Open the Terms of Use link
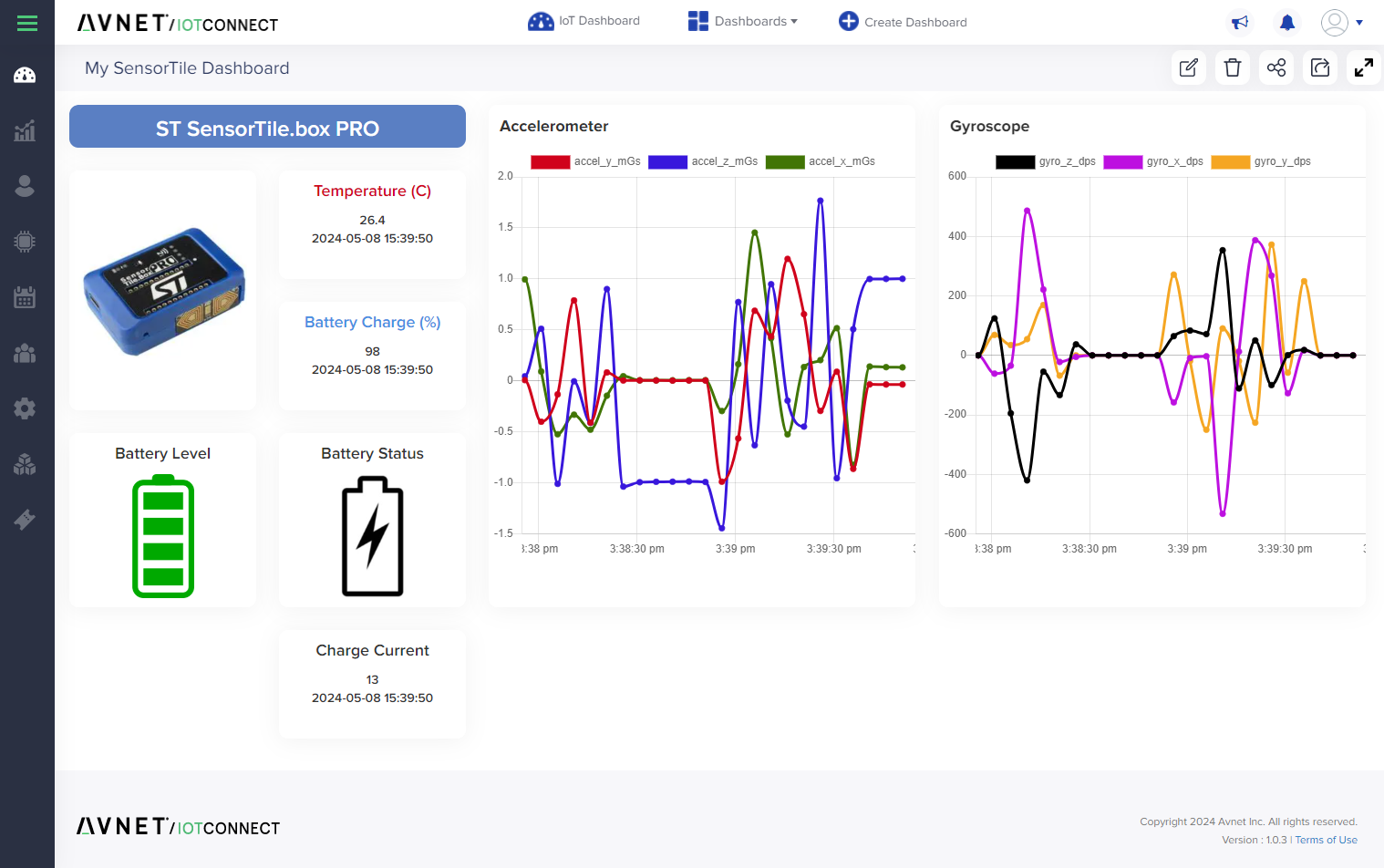This screenshot has height=868, width=1384. click(x=1326, y=840)
